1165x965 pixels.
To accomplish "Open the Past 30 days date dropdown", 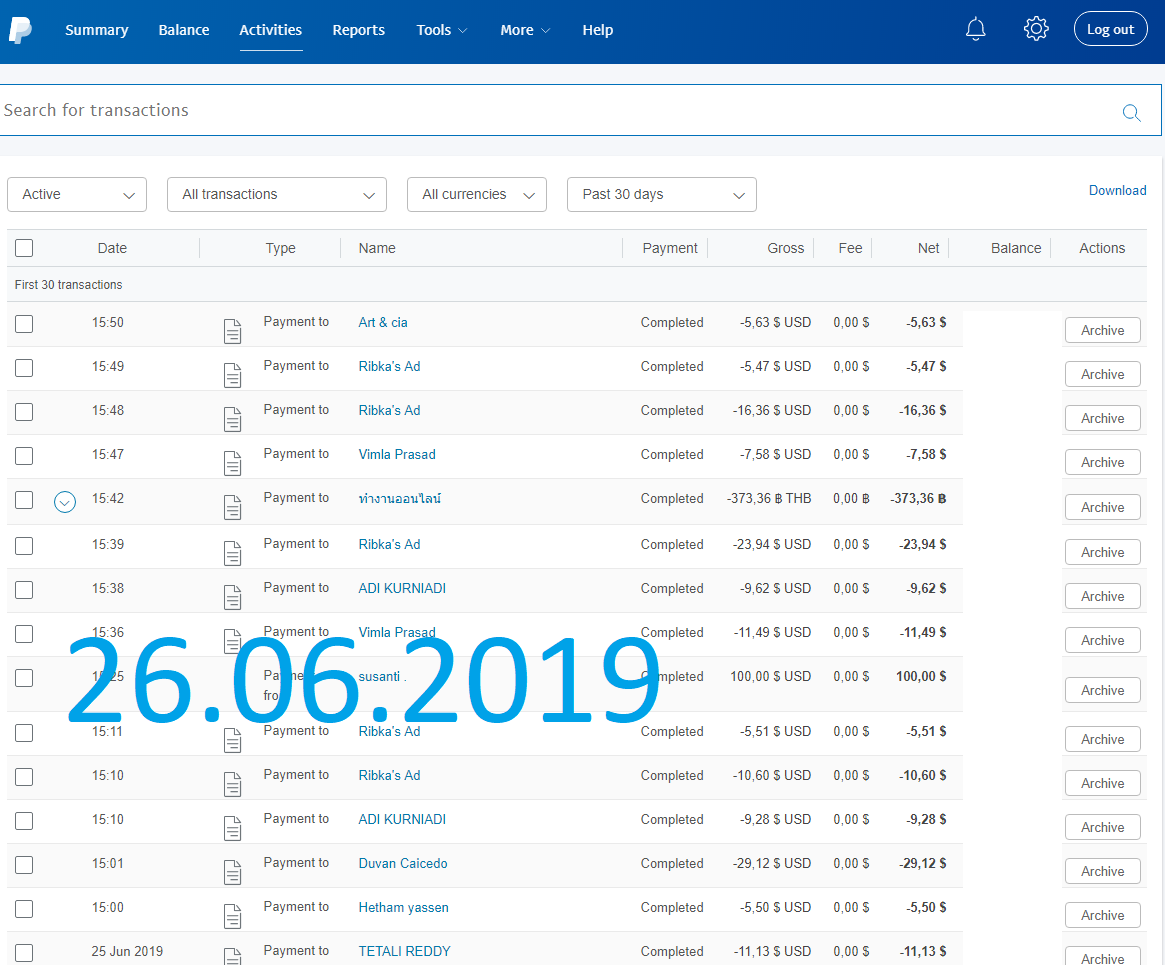I will pyautogui.click(x=661, y=194).
